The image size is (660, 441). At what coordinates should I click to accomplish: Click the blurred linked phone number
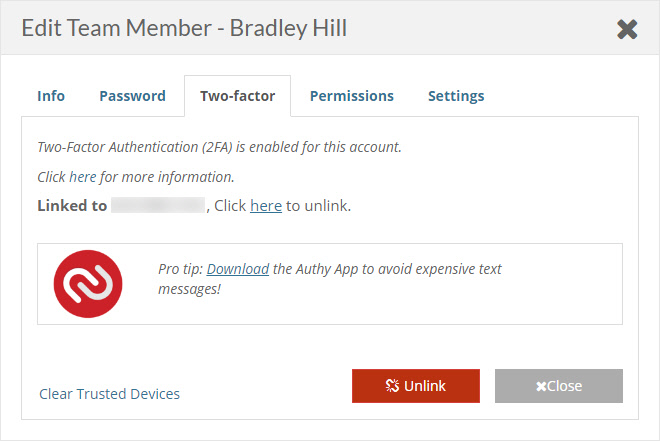(158, 206)
